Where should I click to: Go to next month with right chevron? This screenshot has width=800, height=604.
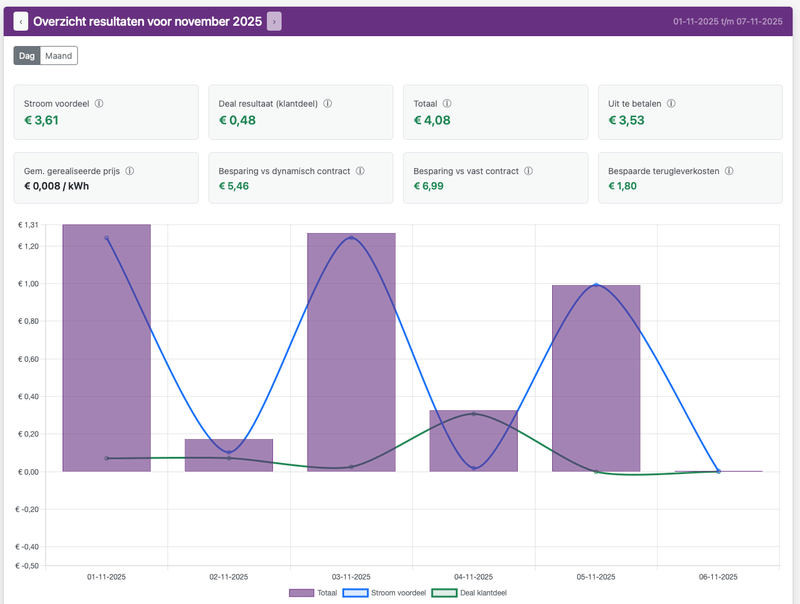pos(274,21)
